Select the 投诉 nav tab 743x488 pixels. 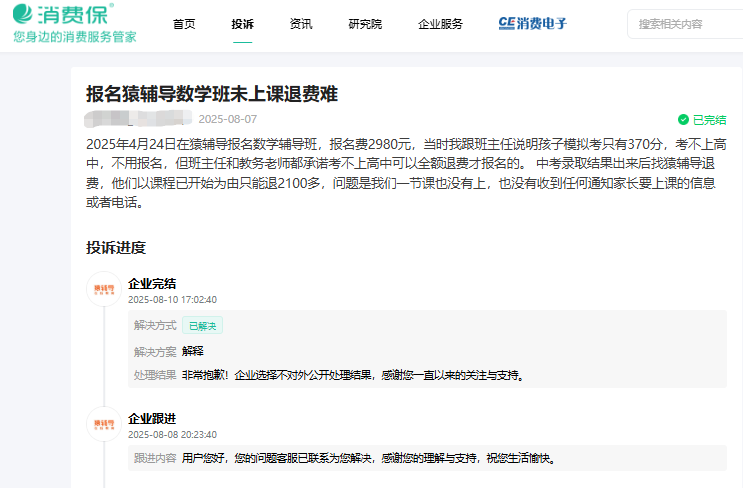(x=242, y=24)
